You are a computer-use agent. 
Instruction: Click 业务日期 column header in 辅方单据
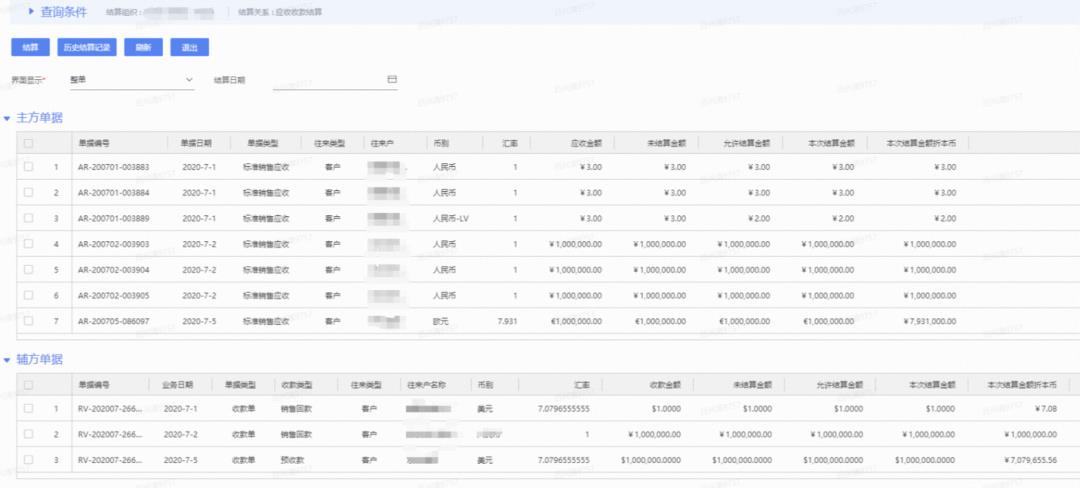click(177, 385)
